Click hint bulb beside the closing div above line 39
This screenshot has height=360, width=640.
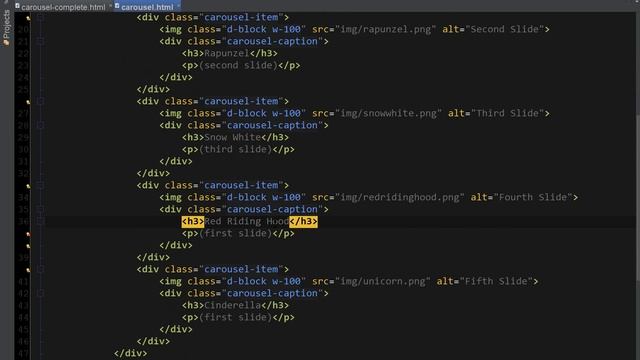28,246
